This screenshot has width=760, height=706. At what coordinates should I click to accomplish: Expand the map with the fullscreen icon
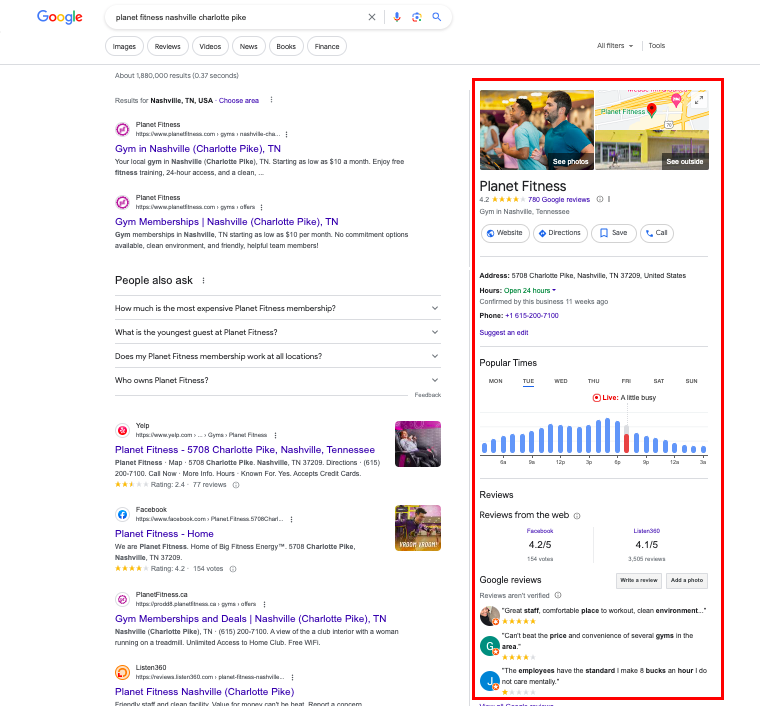coord(699,100)
